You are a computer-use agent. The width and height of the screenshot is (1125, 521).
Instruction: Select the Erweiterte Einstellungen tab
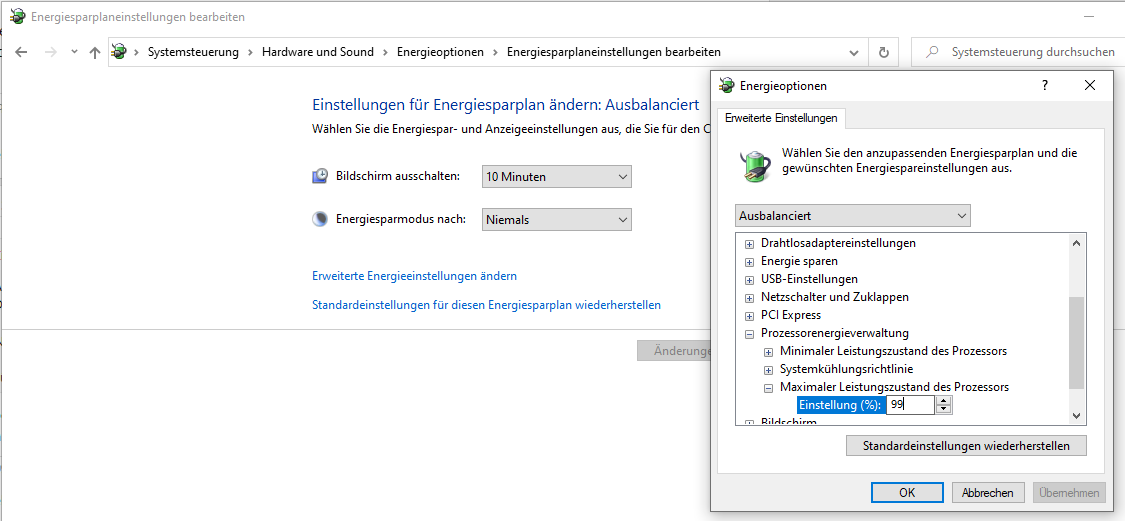781,118
